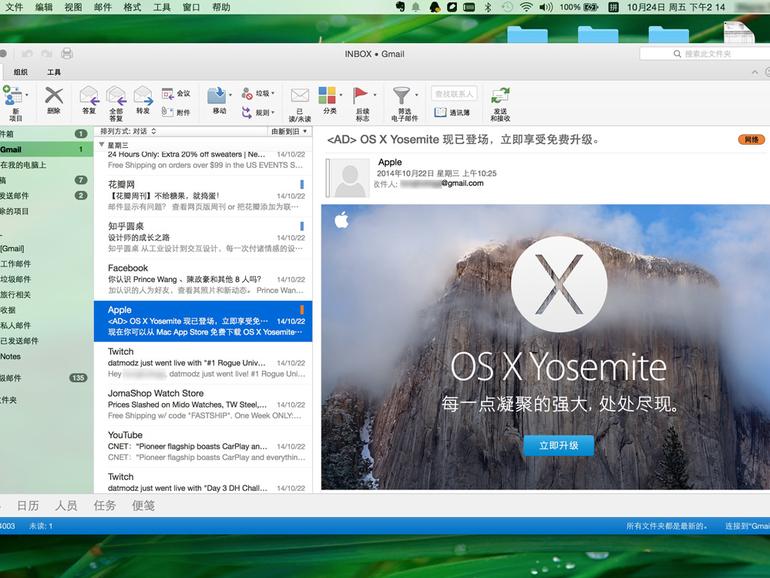
Task: Click the Meeting (会议) calendar icon
Action: point(167,93)
